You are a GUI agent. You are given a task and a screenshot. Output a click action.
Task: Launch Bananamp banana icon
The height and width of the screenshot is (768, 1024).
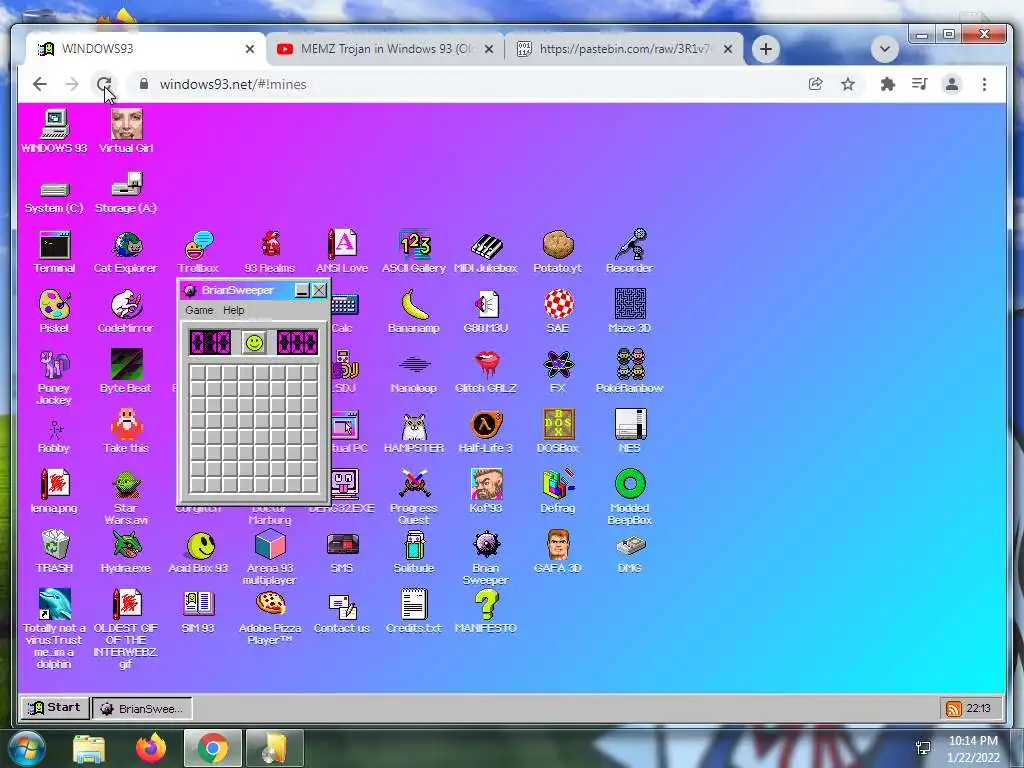pyautogui.click(x=413, y=312)
